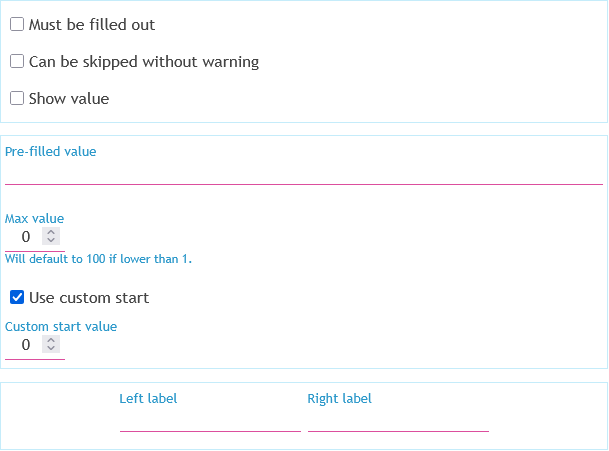Click the 'Use custom start' label text
The width and height of the screenshot is (609, 451).
pos(89,298)
